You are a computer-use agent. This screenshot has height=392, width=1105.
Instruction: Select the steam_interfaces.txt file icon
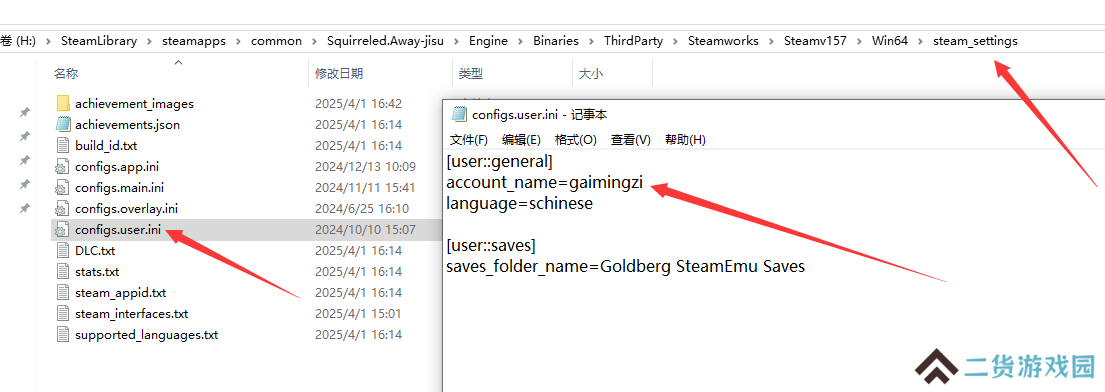63,314
